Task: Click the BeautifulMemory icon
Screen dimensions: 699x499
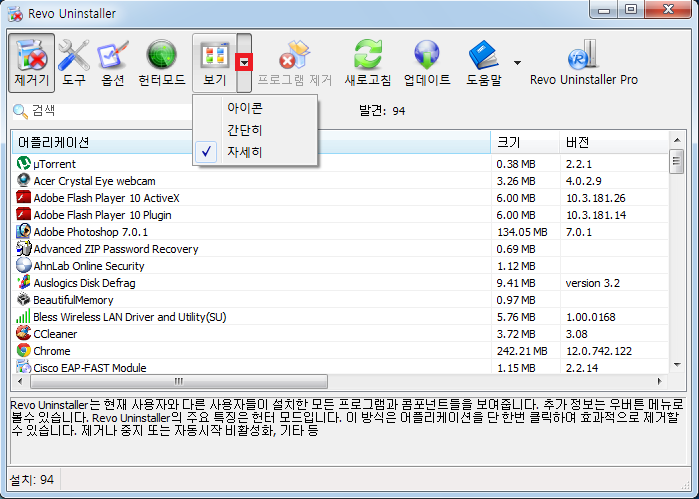Action: [23, 299]
